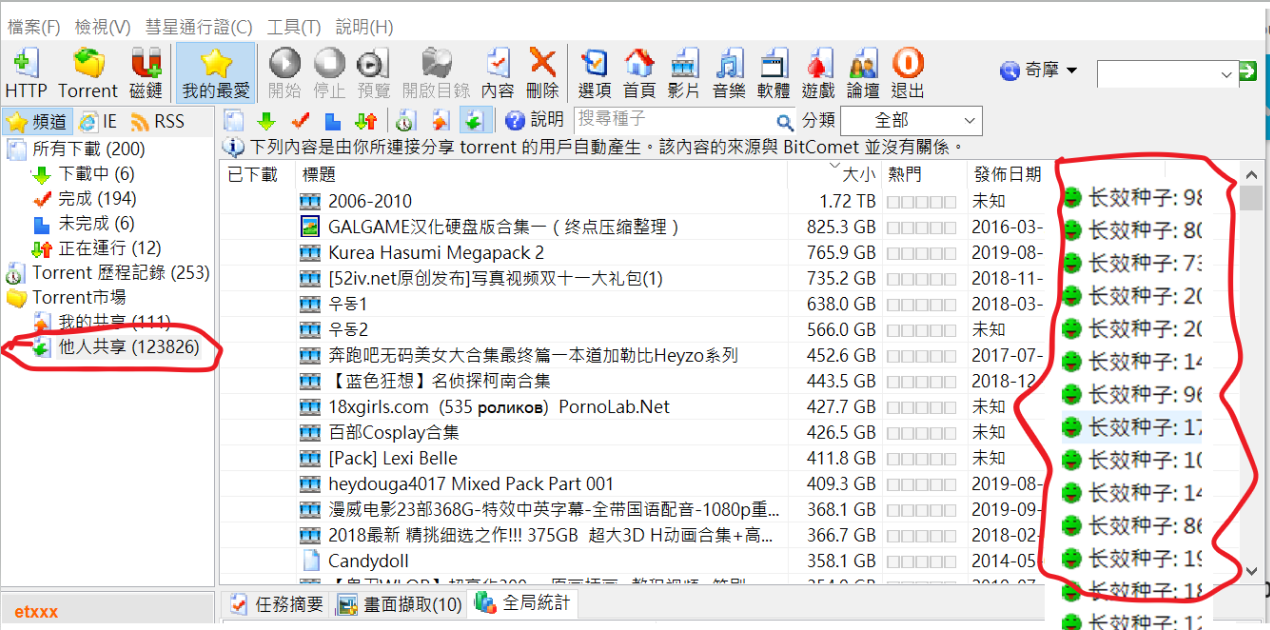Screen dimensions: 1270x630
Task: Switch to the 頻道 channel tab
Action: point(37,121)
